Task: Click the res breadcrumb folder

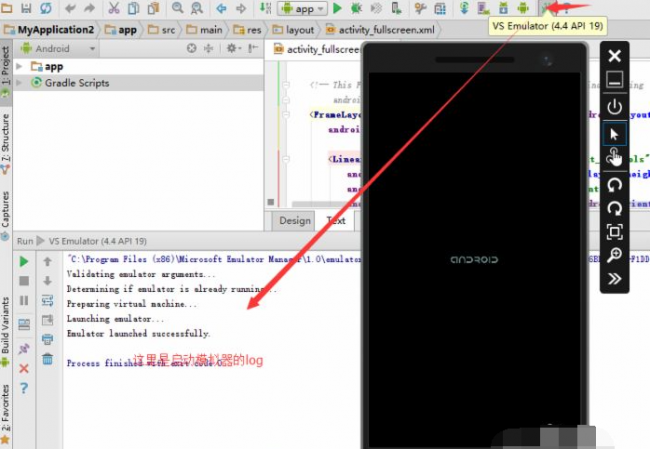Action: pos(247,30)
